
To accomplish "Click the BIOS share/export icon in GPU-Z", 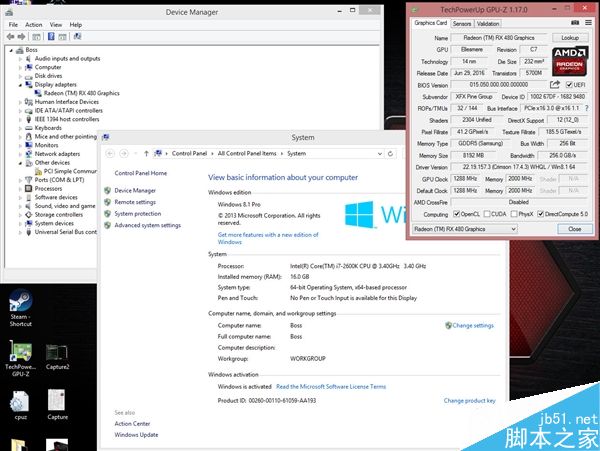I will [554, 85].
